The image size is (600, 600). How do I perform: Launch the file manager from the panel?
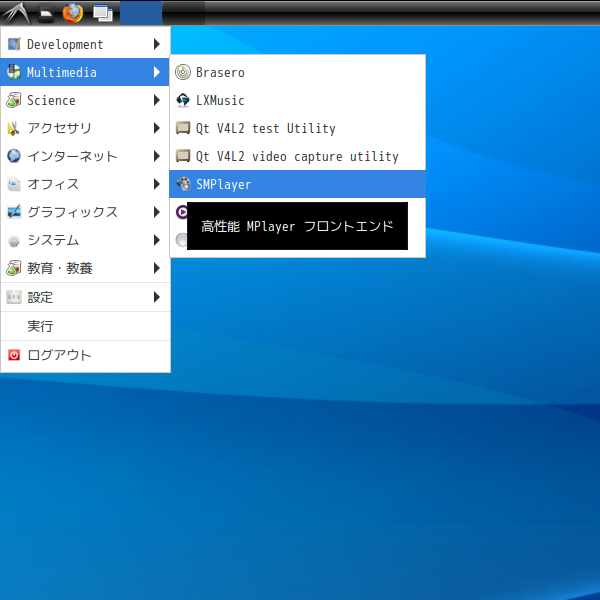click(x=46, y=14)
